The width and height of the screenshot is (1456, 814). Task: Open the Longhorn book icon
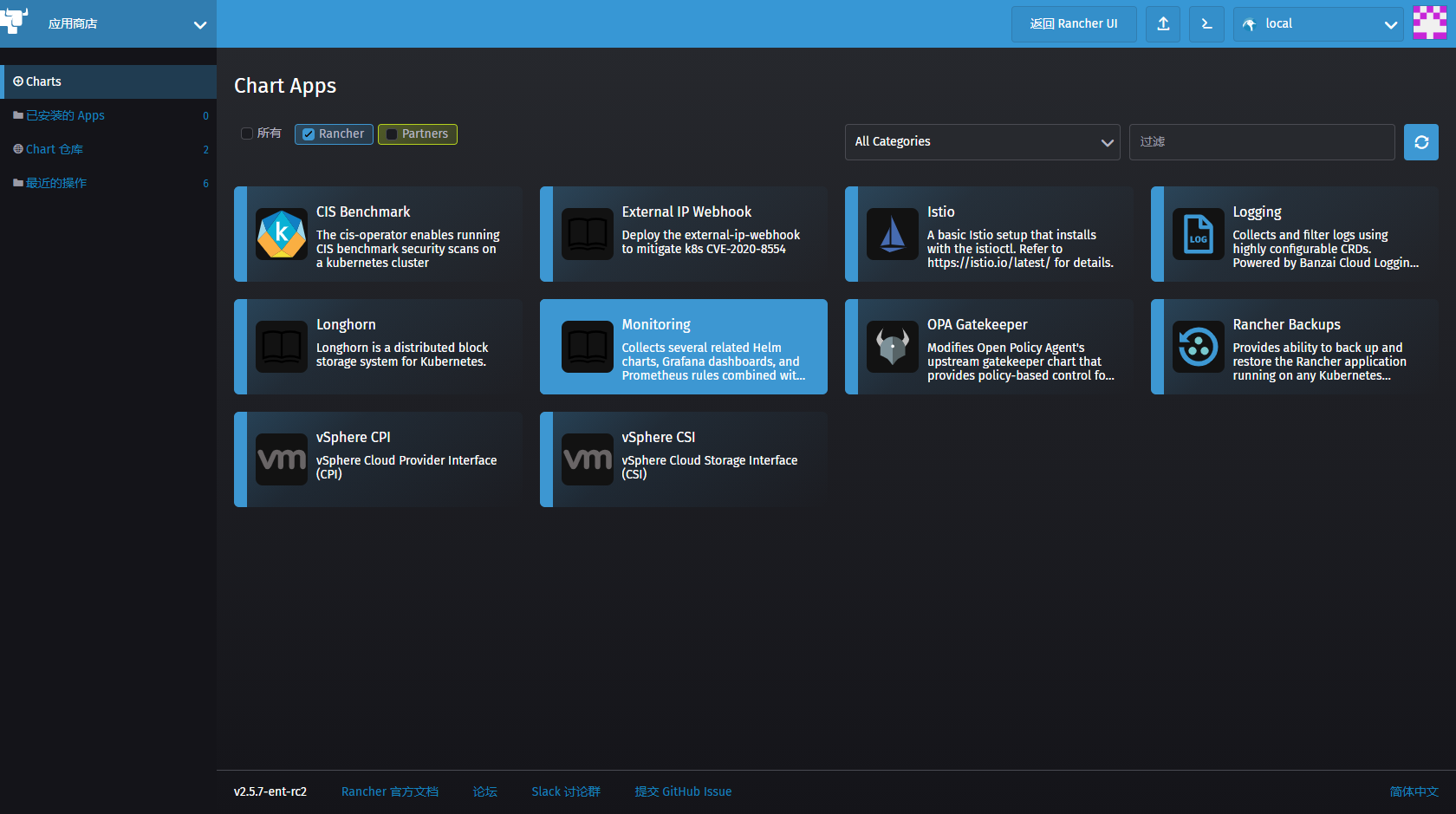282,347
